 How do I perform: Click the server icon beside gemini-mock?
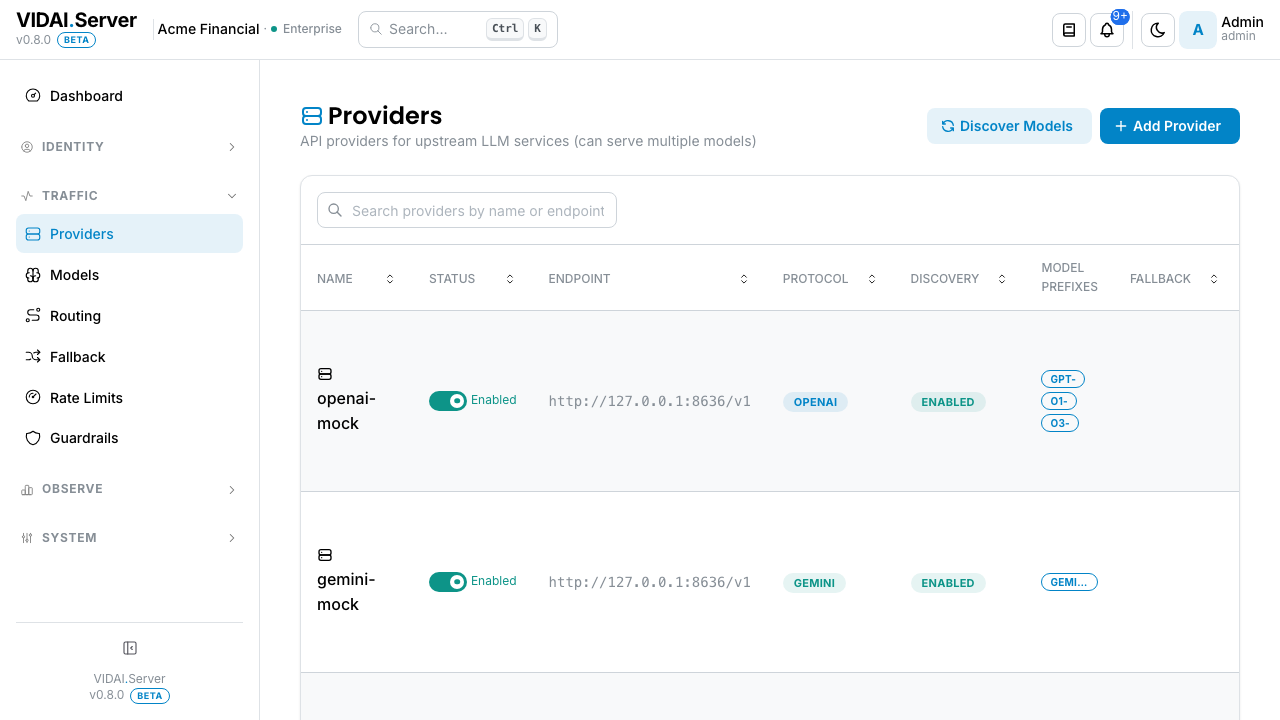click(325, 555)
